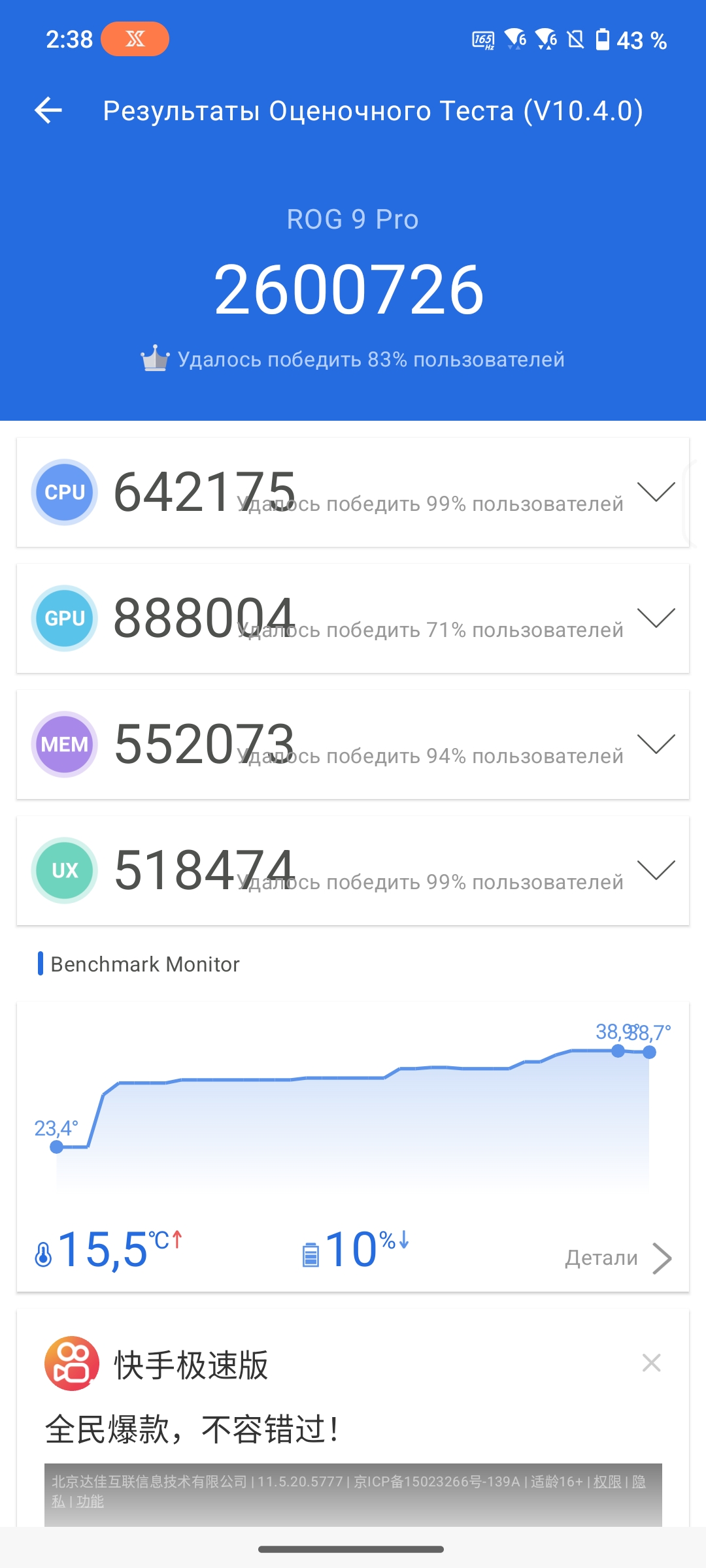The image size is (706, 1568).
Task: Tap the no-SIM status icon
Action: 575,40
